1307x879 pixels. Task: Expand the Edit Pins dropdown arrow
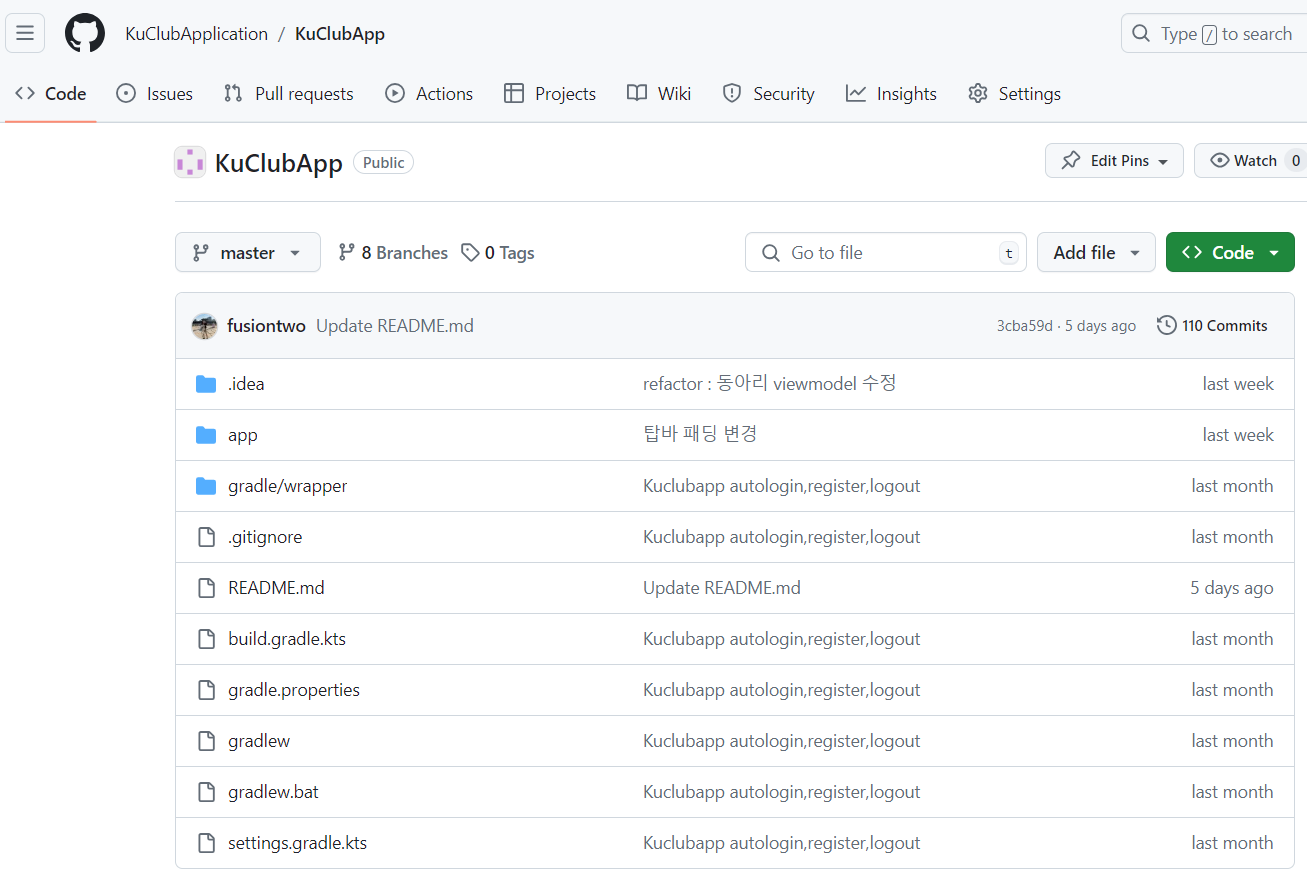pos(1163,162)
